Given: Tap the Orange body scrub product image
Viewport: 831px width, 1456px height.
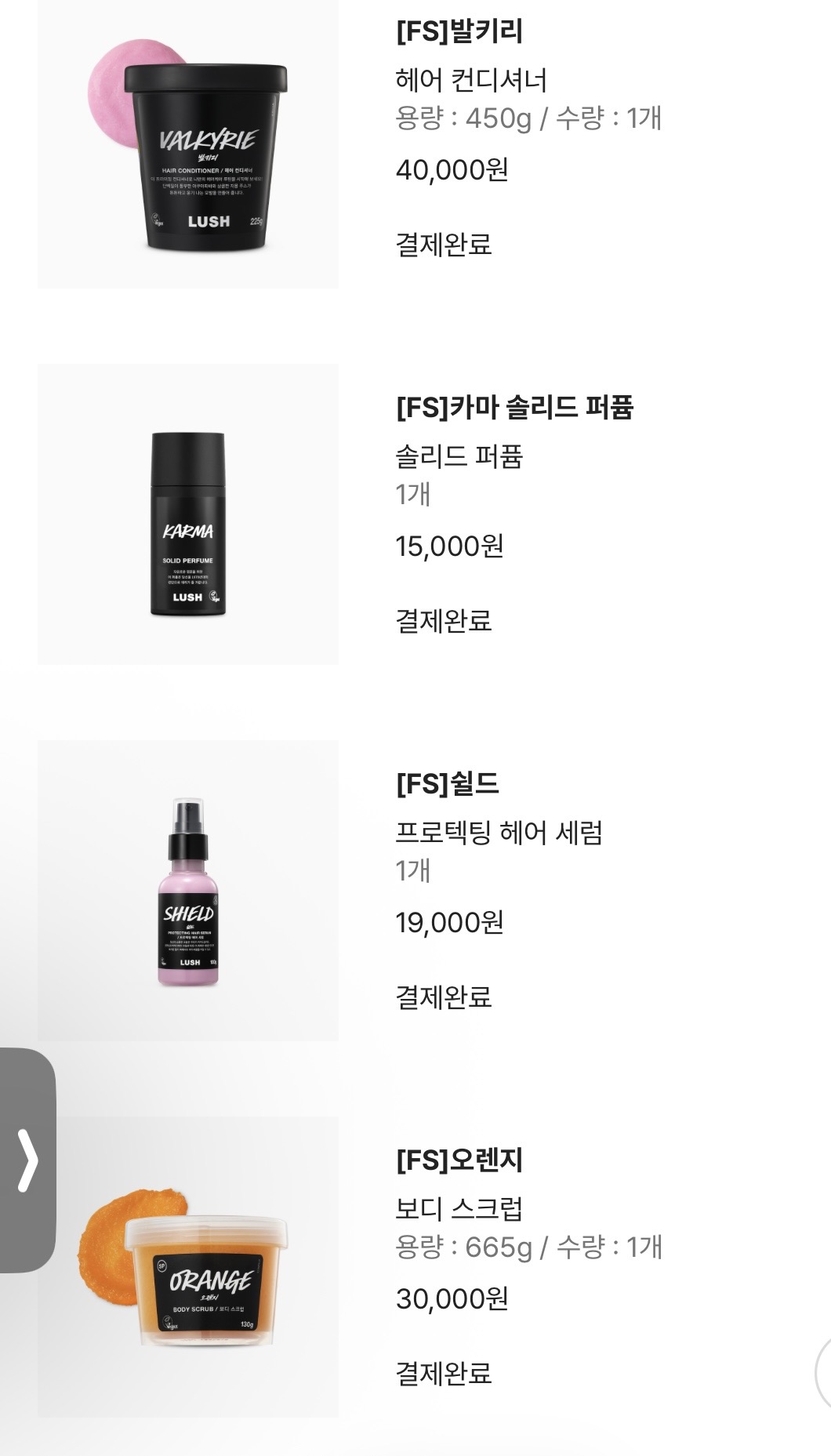Looking at the screenshot, I should click(188, 1267).
